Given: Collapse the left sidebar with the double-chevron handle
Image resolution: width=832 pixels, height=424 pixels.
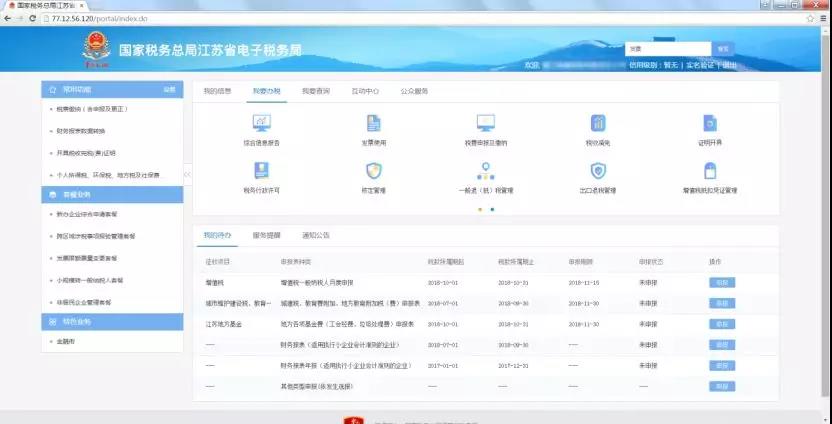Looking at the screenshot, I should tap(187, 175).
